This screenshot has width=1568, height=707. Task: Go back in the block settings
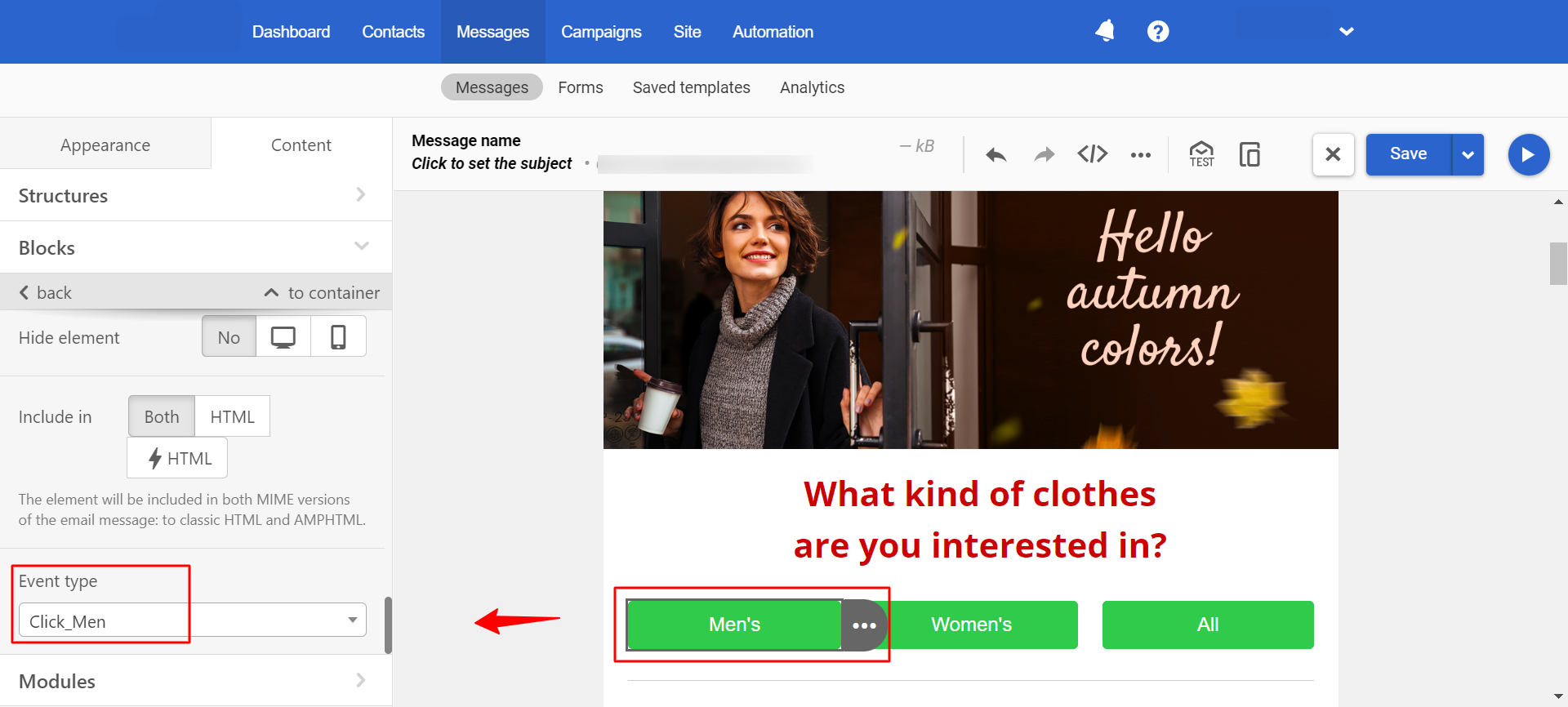[x=46, y=292]
